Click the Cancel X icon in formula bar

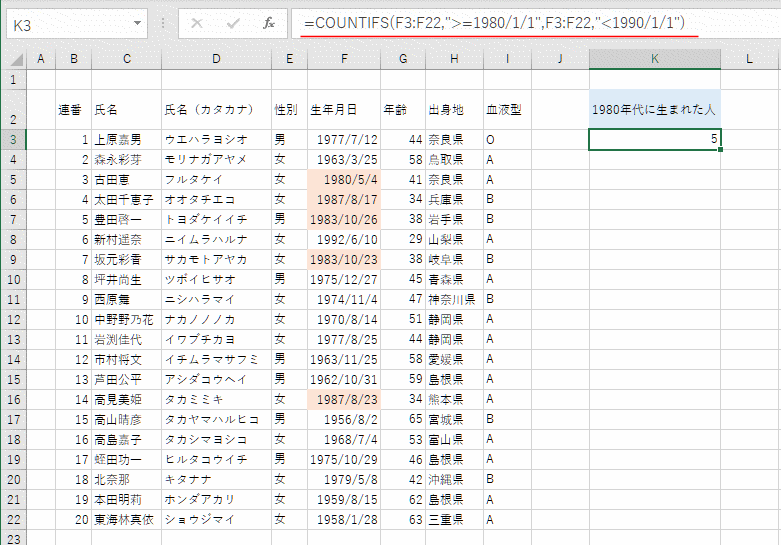197,23
